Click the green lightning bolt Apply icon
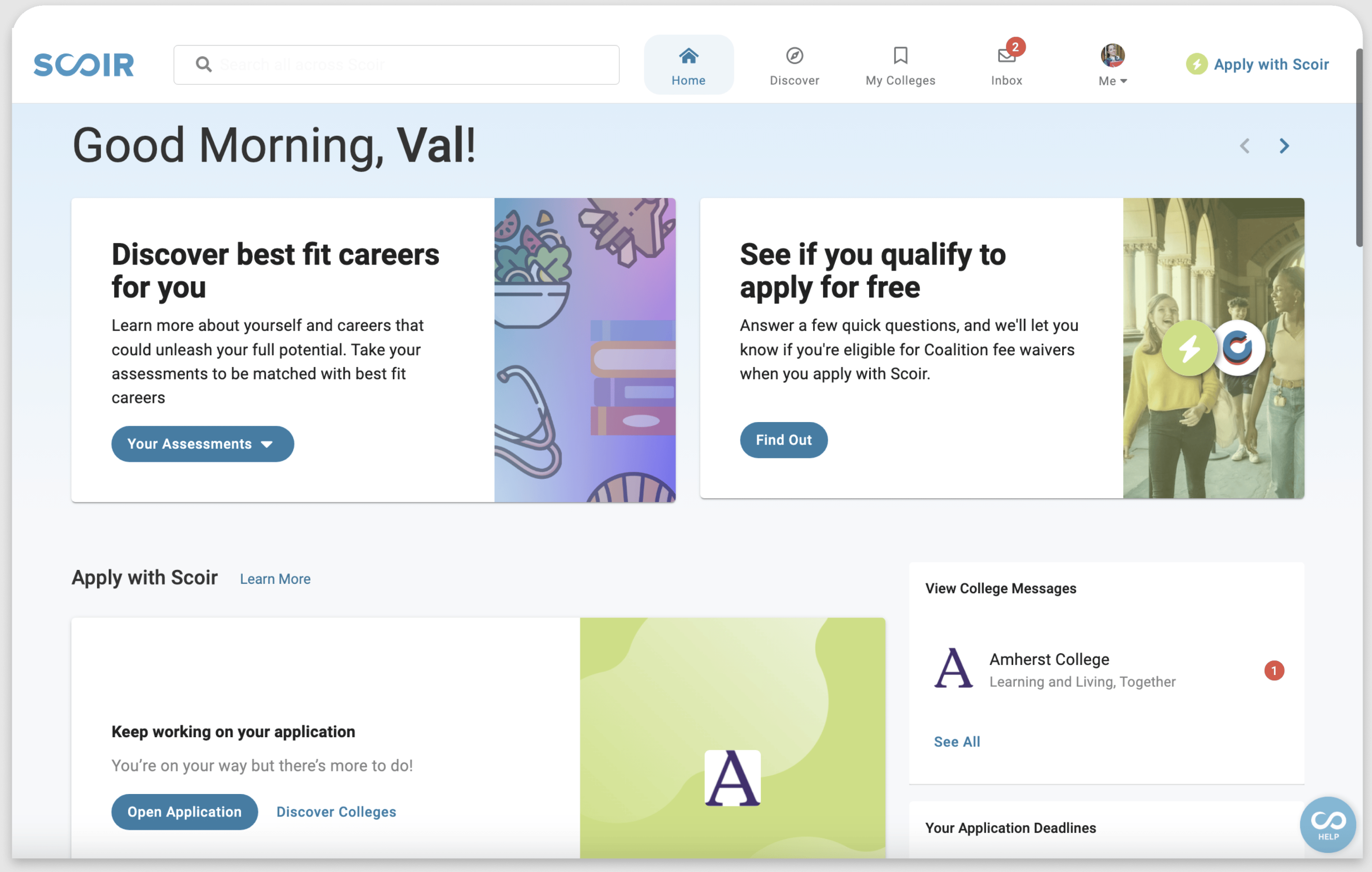 tap(1197, 64)
